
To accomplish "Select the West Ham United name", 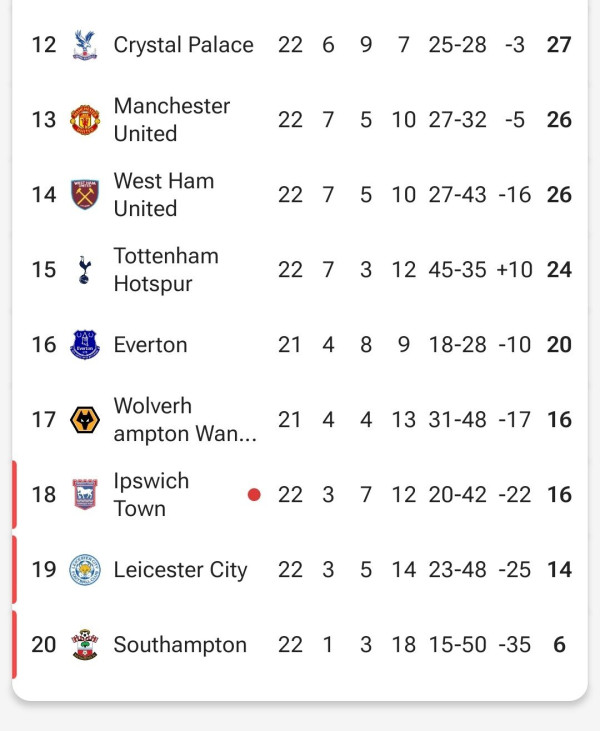I will point(163,195).
